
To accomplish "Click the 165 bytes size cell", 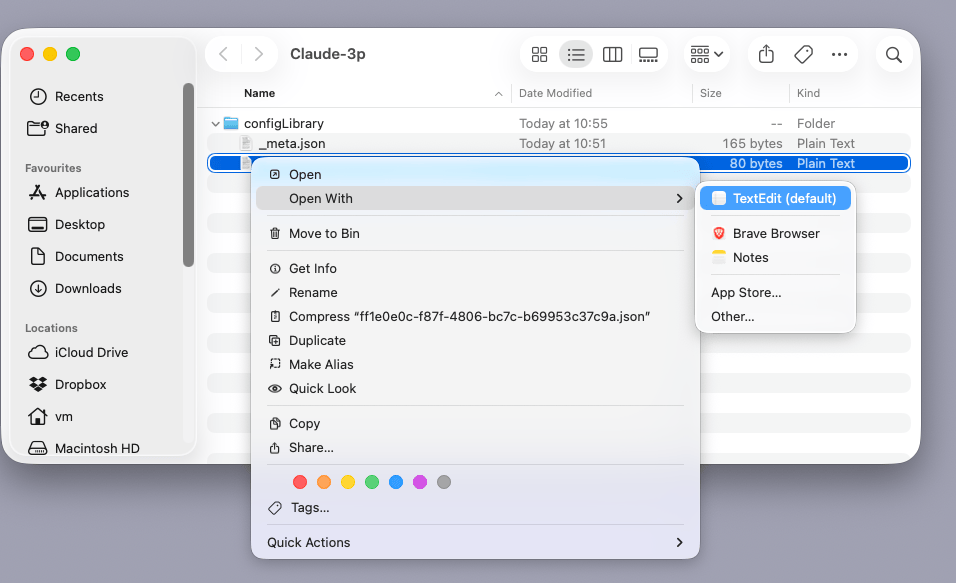I will pyautogui.click(x=752, y=143).
